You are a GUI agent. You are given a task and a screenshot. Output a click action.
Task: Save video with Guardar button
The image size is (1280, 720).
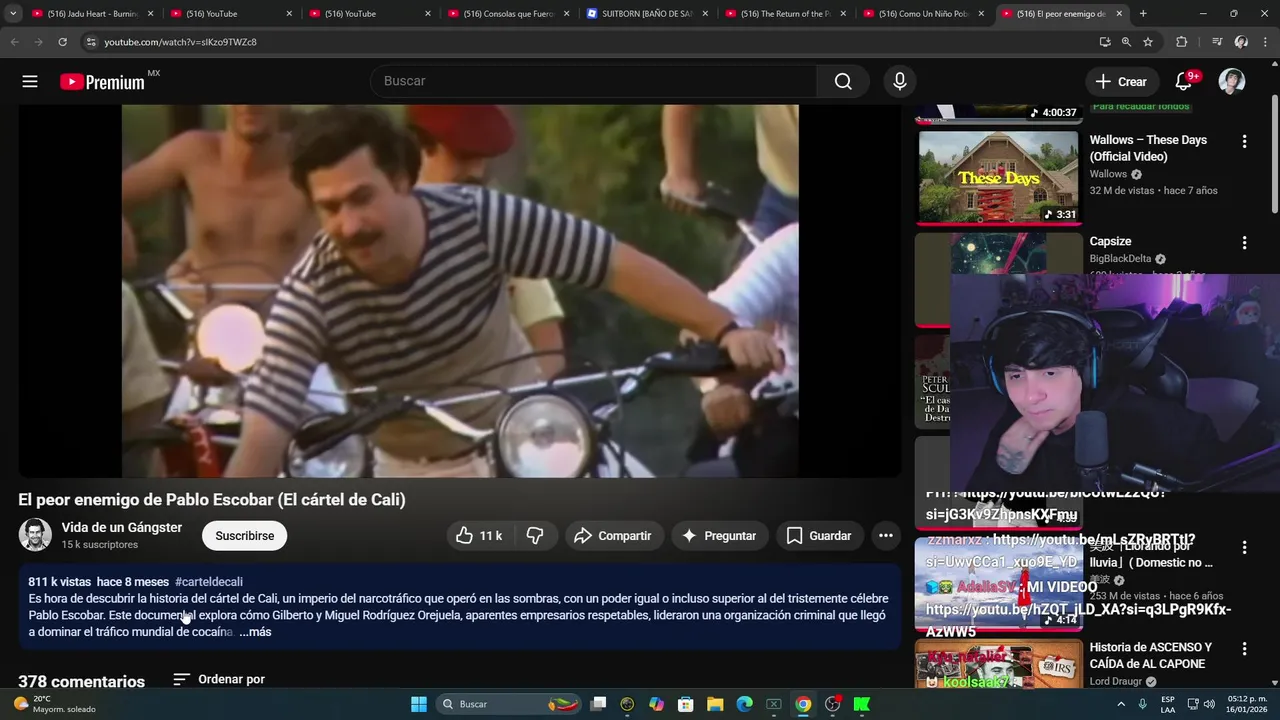[x=819, y=536]
